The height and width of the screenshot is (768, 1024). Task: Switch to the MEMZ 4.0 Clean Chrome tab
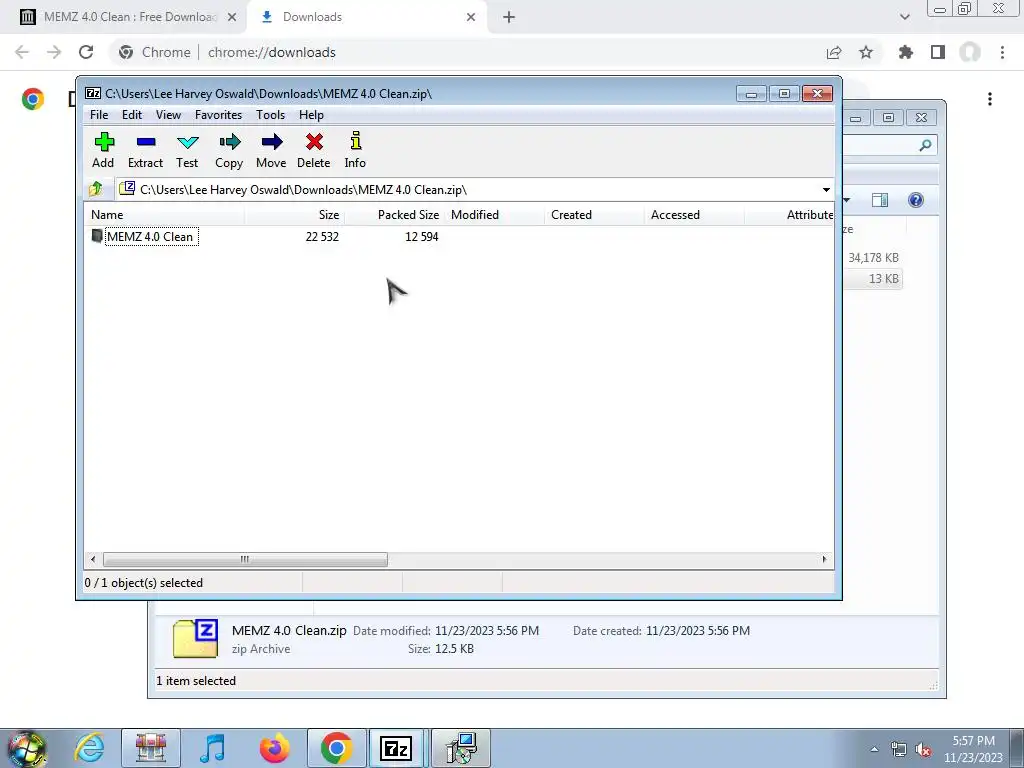pos(123,17)
